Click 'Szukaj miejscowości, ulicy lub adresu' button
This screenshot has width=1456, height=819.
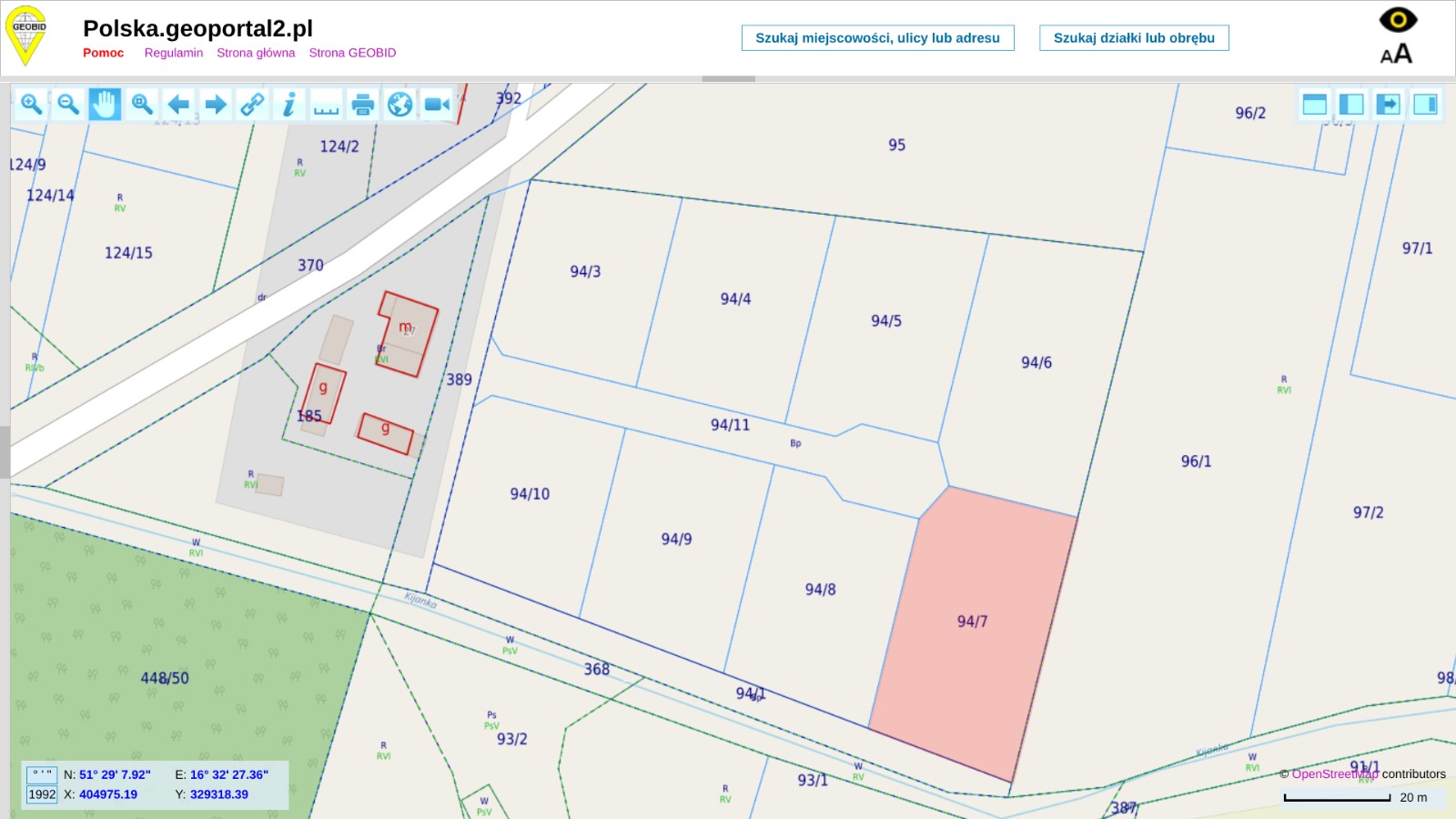pyautogui.click(x=877, y=38)
